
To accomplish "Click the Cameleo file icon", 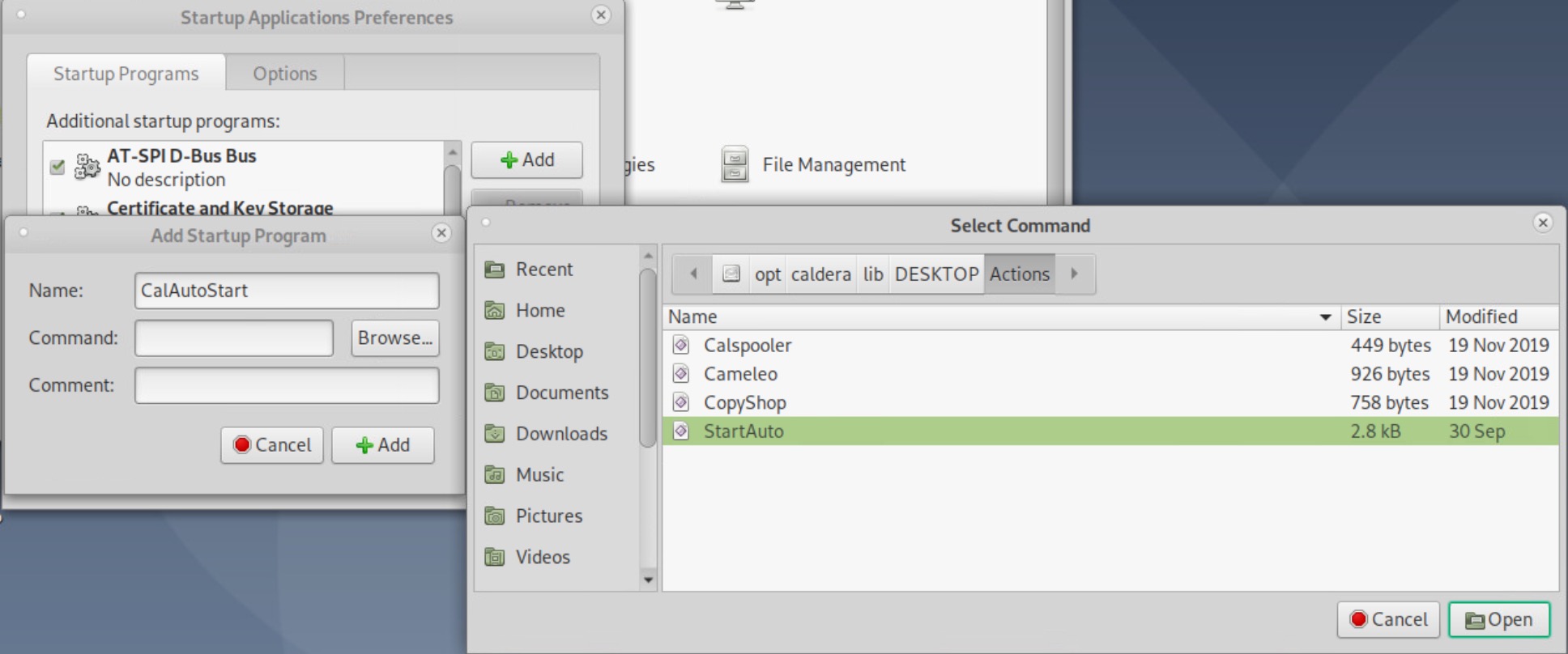I will pyautogui.click(x=681, y=374).
